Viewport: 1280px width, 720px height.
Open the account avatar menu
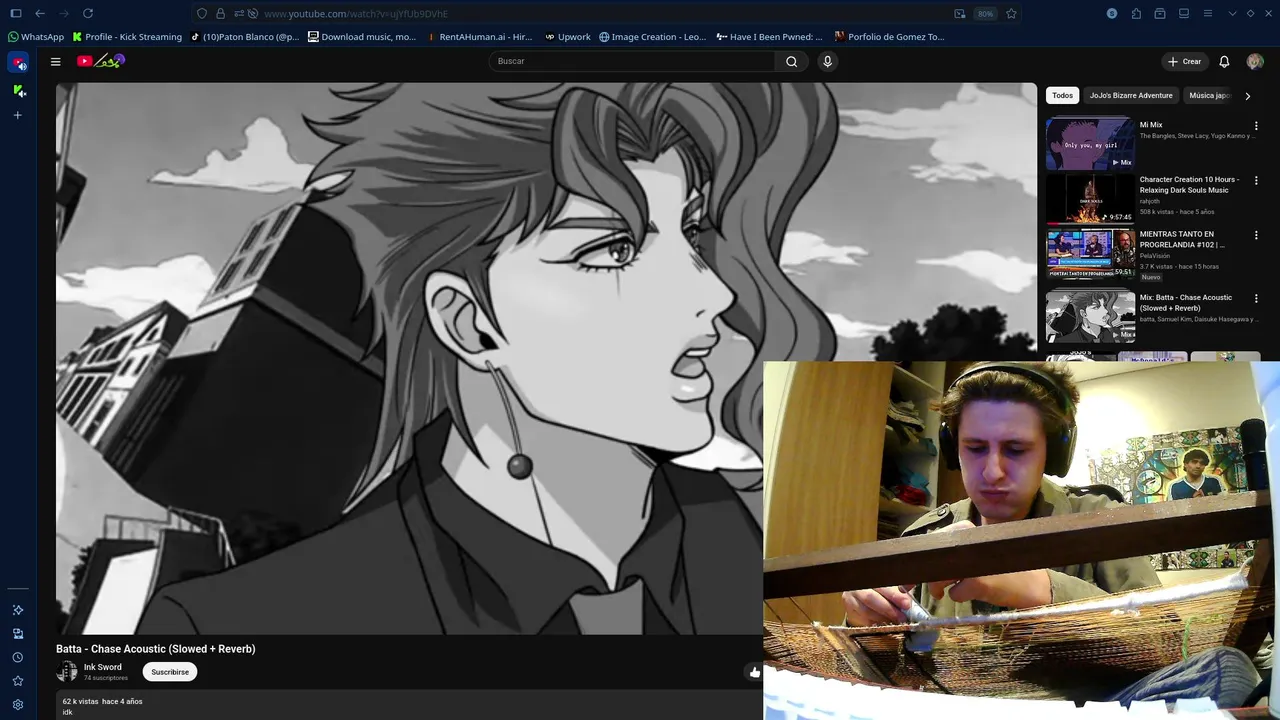pyautogui.click(x=1255, y=61)
